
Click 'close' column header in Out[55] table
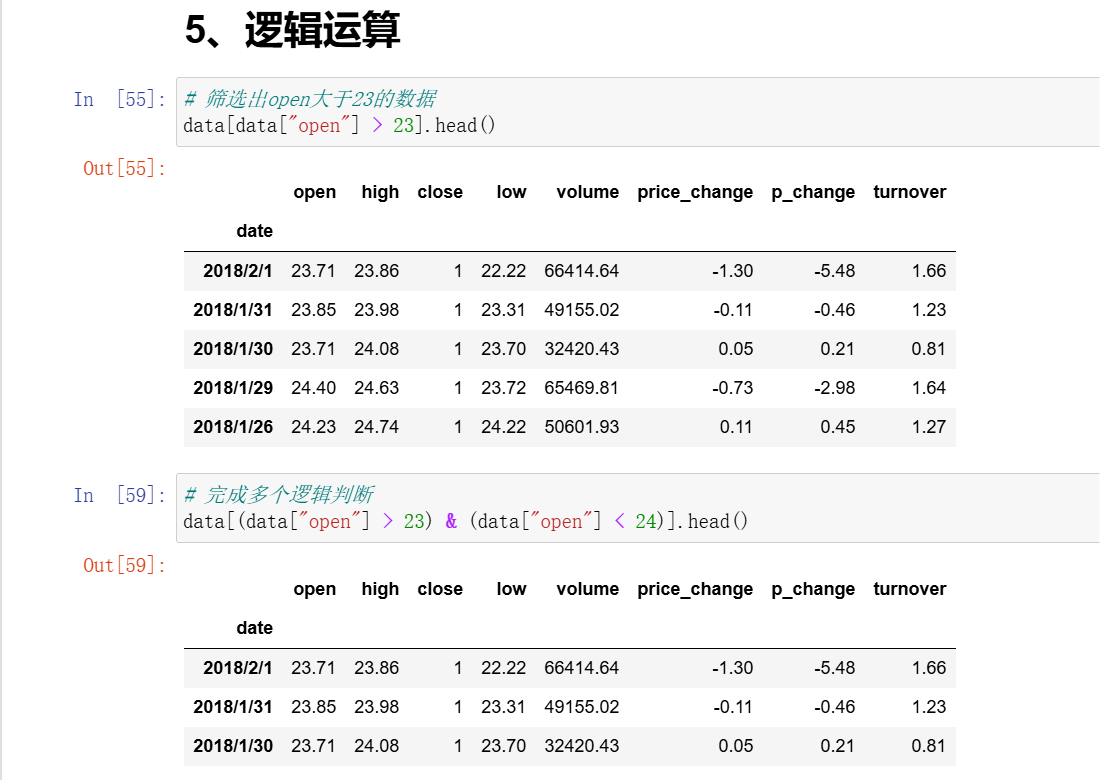pos(440,192)
